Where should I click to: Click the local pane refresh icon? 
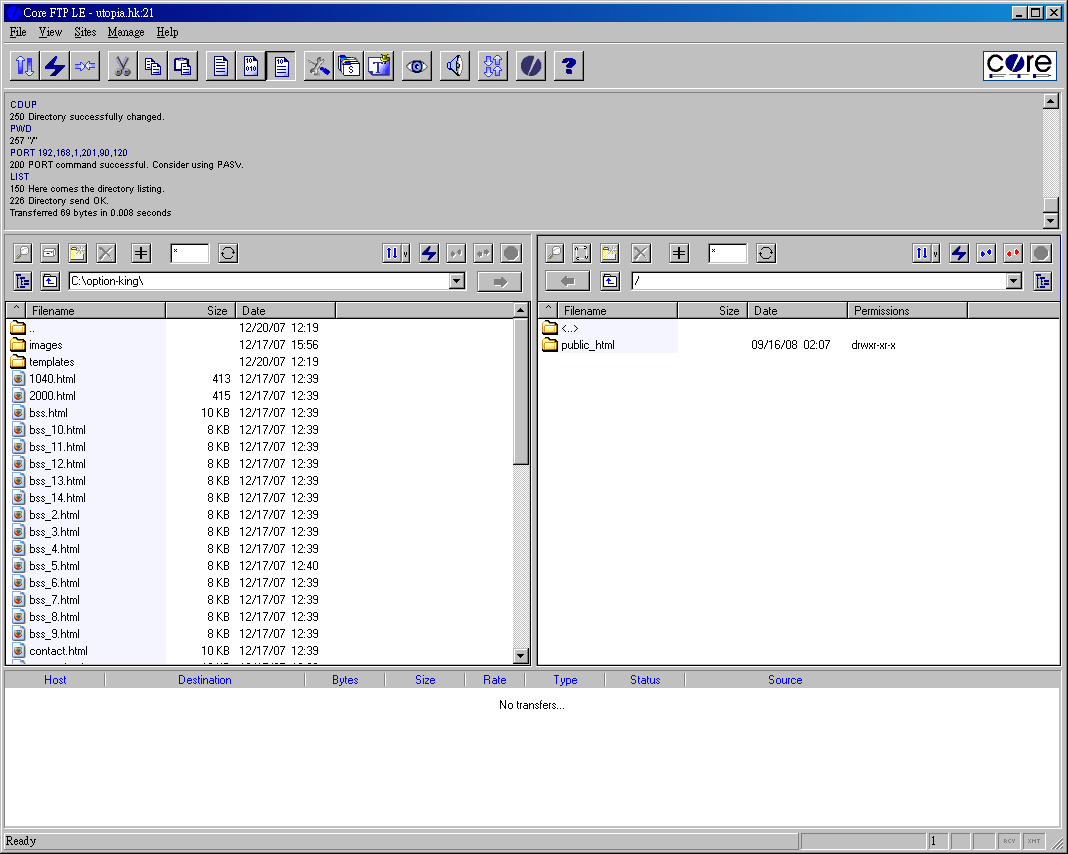coord(228,253)
